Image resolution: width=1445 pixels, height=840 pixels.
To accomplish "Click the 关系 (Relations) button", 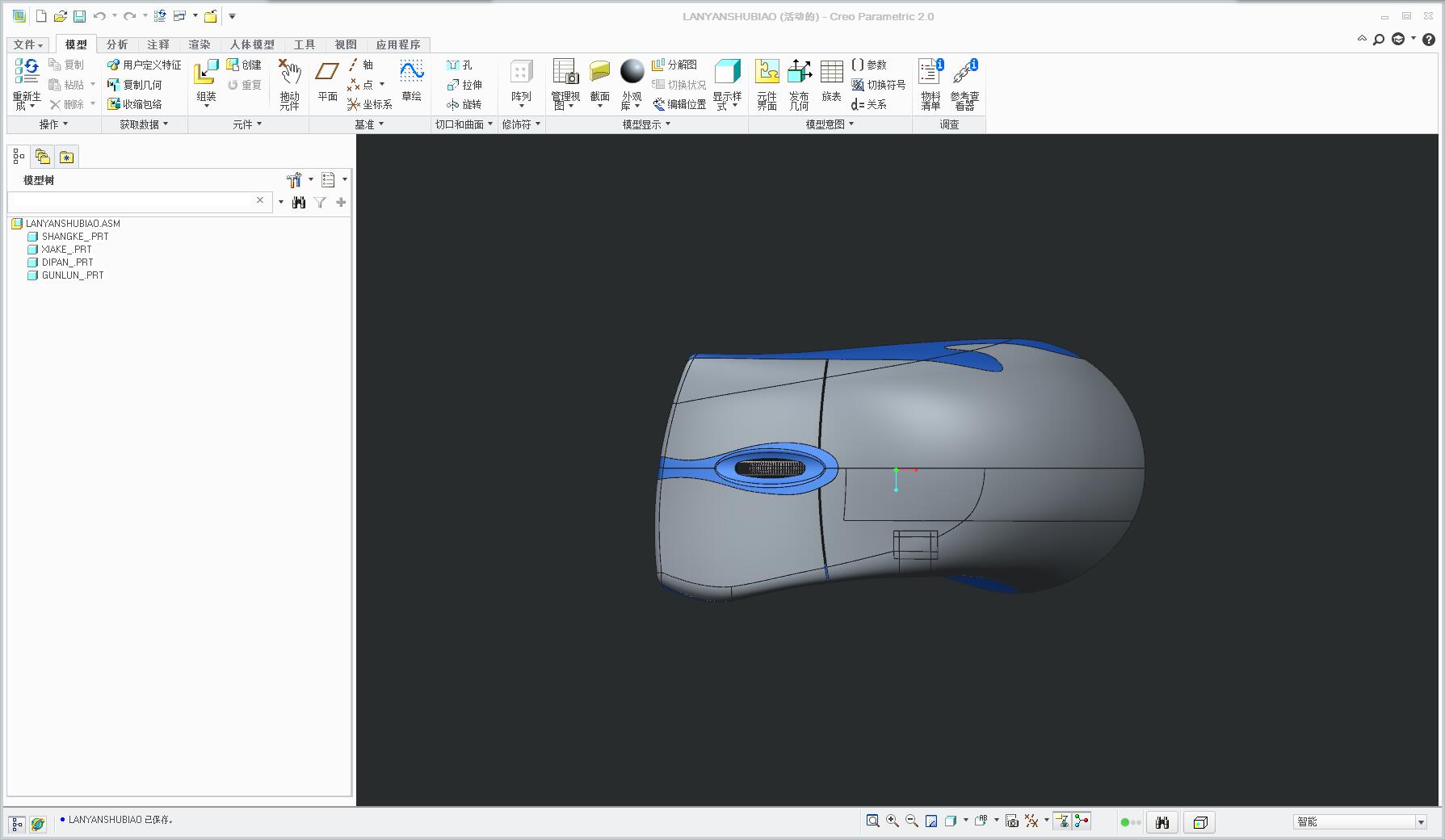I will [x=869, y=104].
